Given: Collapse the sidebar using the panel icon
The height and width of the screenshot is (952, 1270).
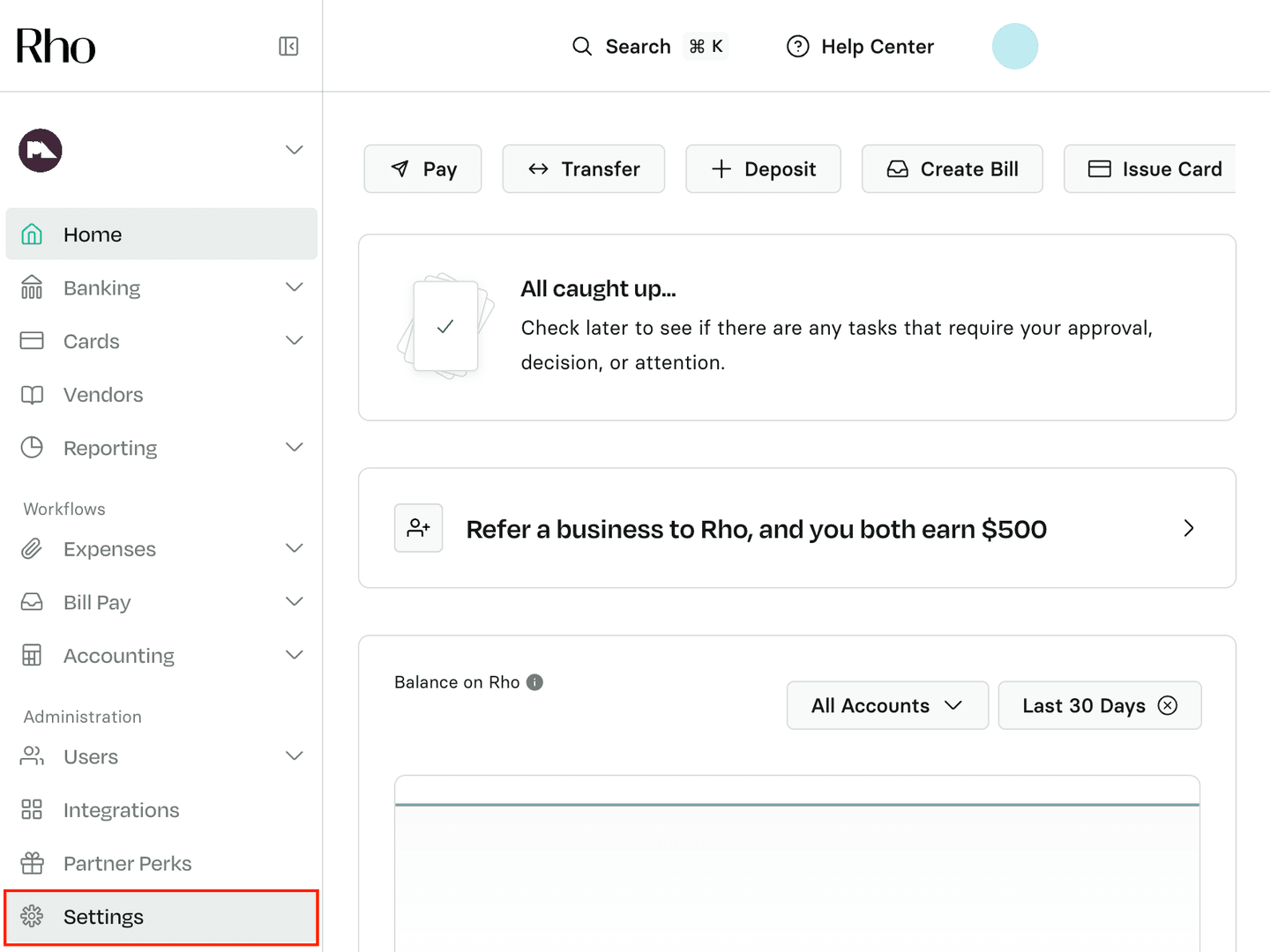Looking at the screenshot, I should [x=288, y=46].
